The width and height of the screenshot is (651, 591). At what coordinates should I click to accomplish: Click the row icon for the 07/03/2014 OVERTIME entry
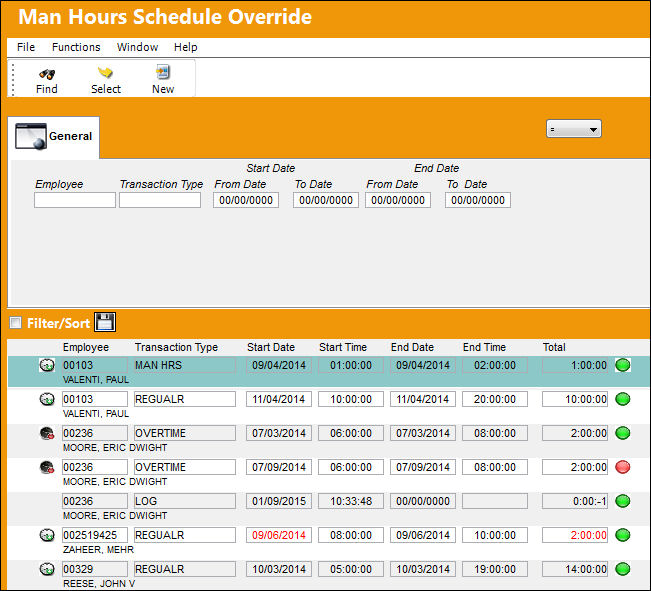point(47,433)
